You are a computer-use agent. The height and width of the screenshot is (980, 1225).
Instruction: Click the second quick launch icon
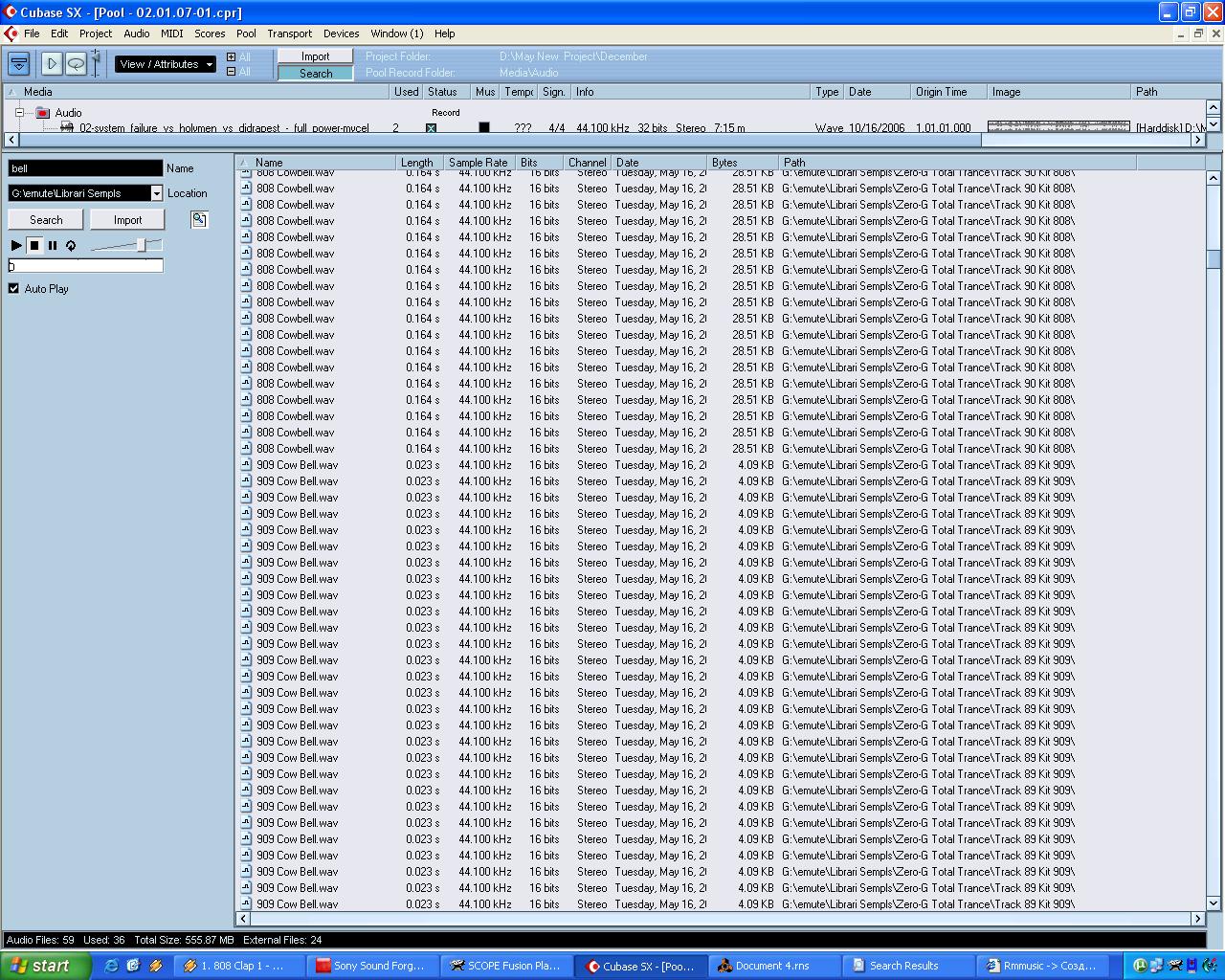click(x=133, y=966)
